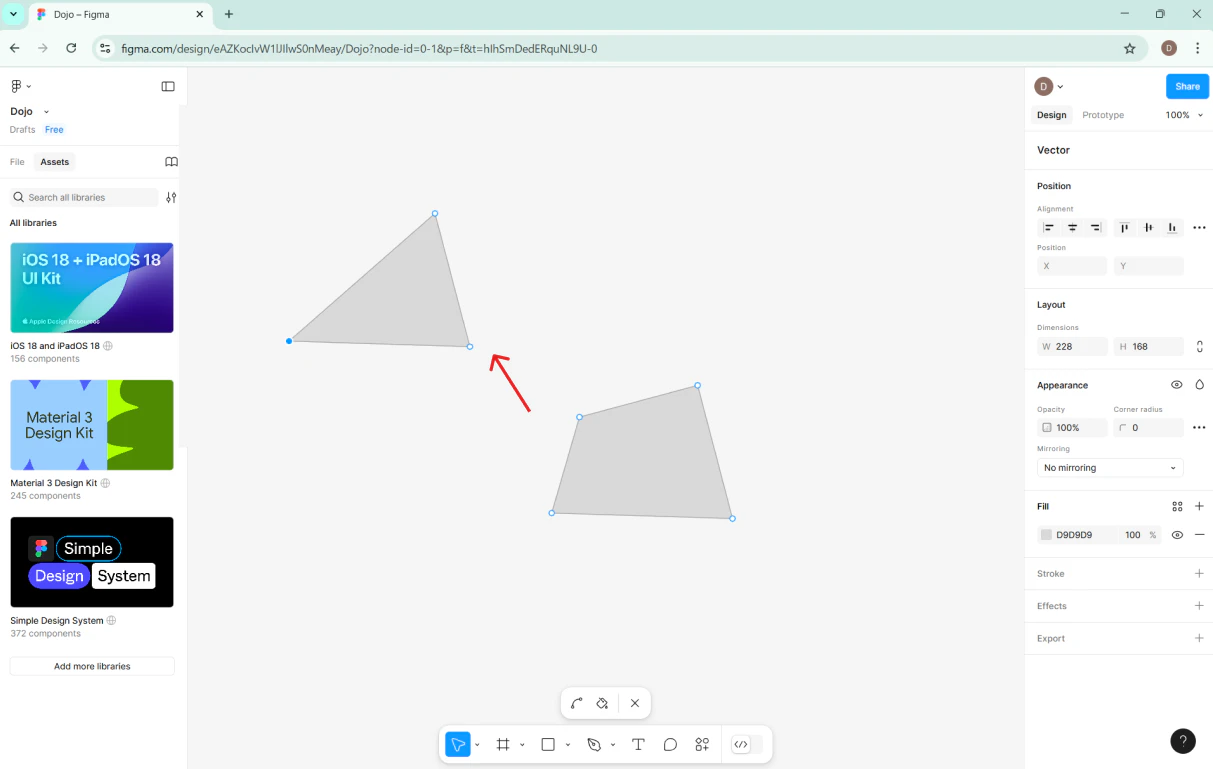
Task: Select the Bend tool
Action: [577, 703]
